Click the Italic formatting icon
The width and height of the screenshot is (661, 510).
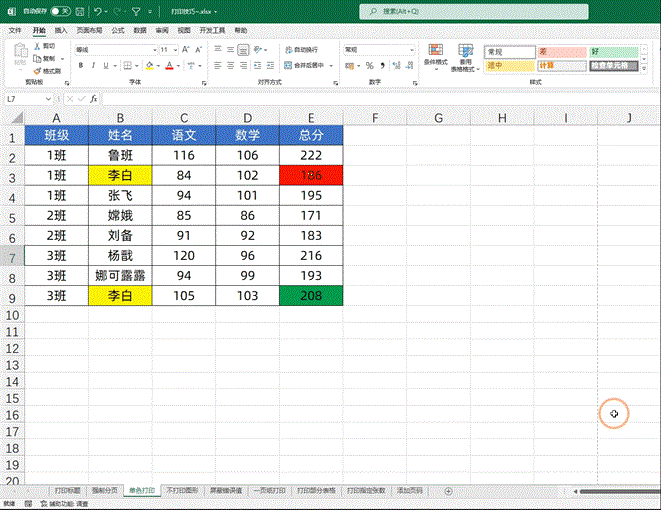point(93,66)
